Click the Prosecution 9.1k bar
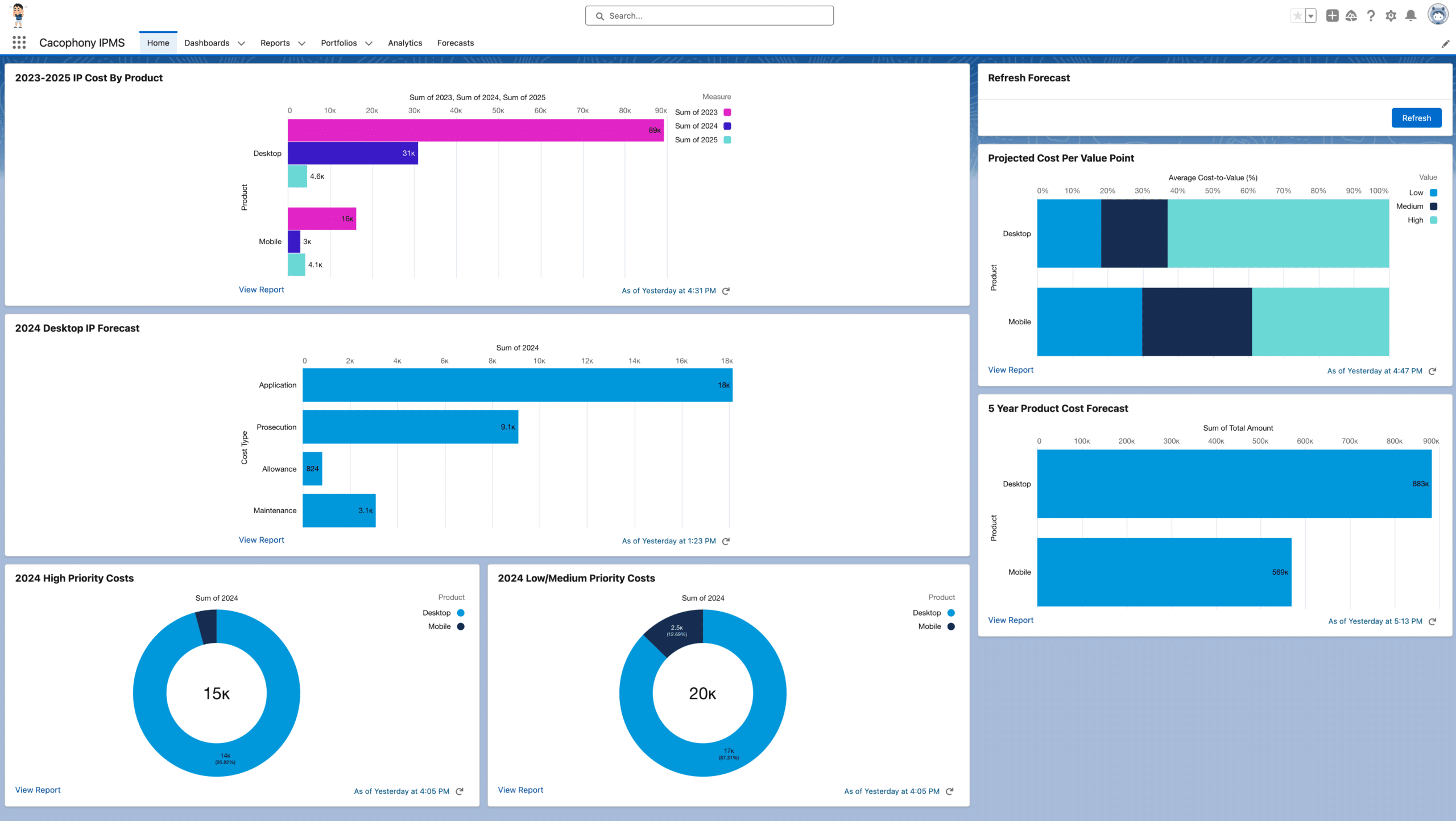1456x821 pixels. (x=410, y=427)
